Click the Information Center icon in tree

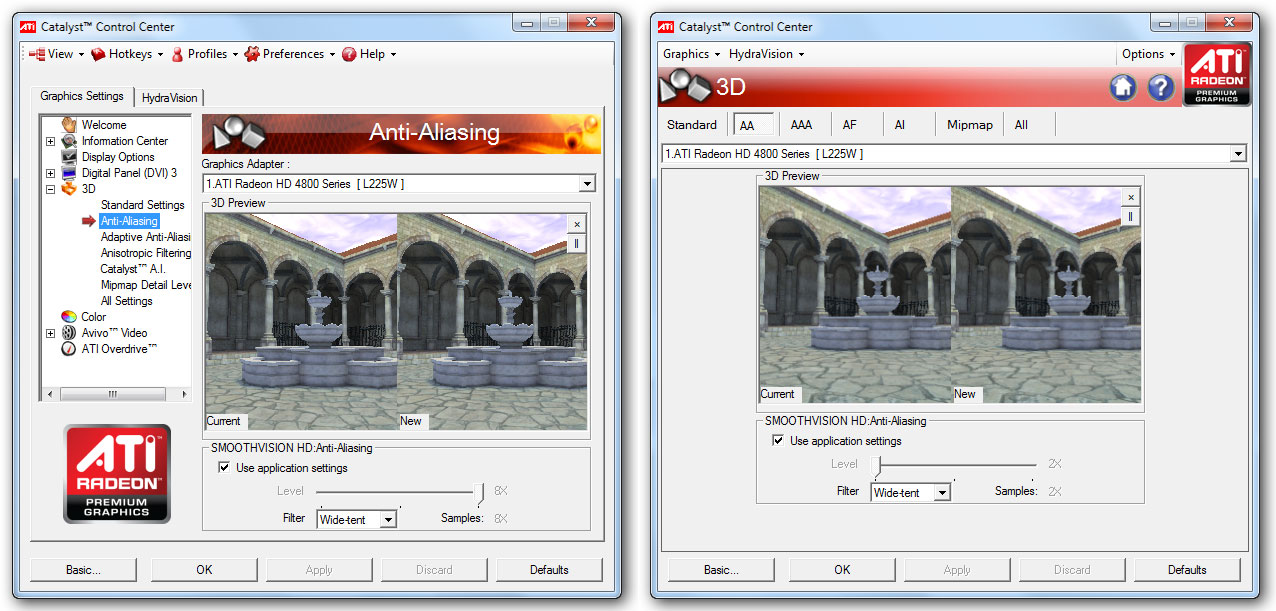[x=69, y=141]
